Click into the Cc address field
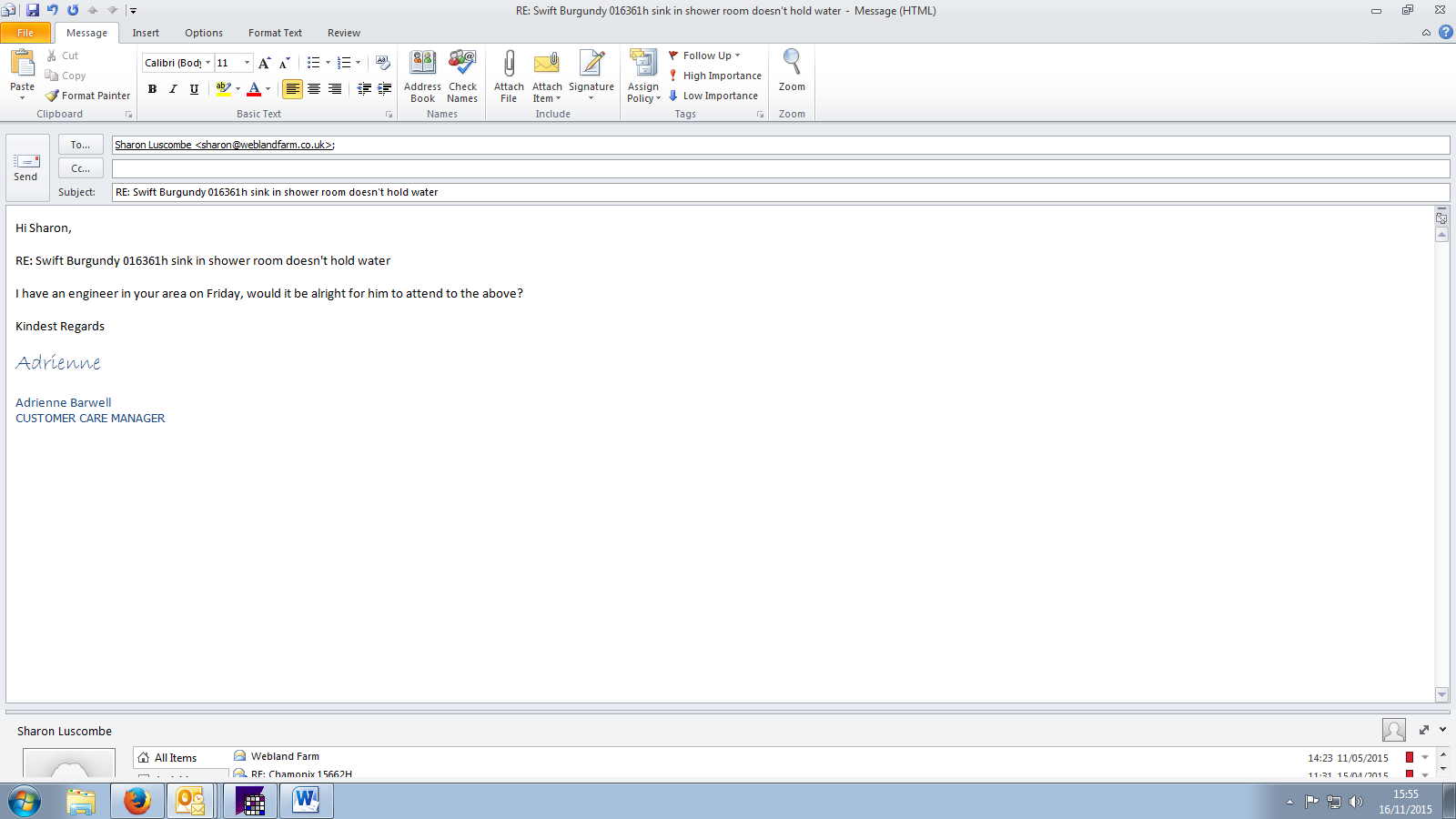 click(781, 168)
